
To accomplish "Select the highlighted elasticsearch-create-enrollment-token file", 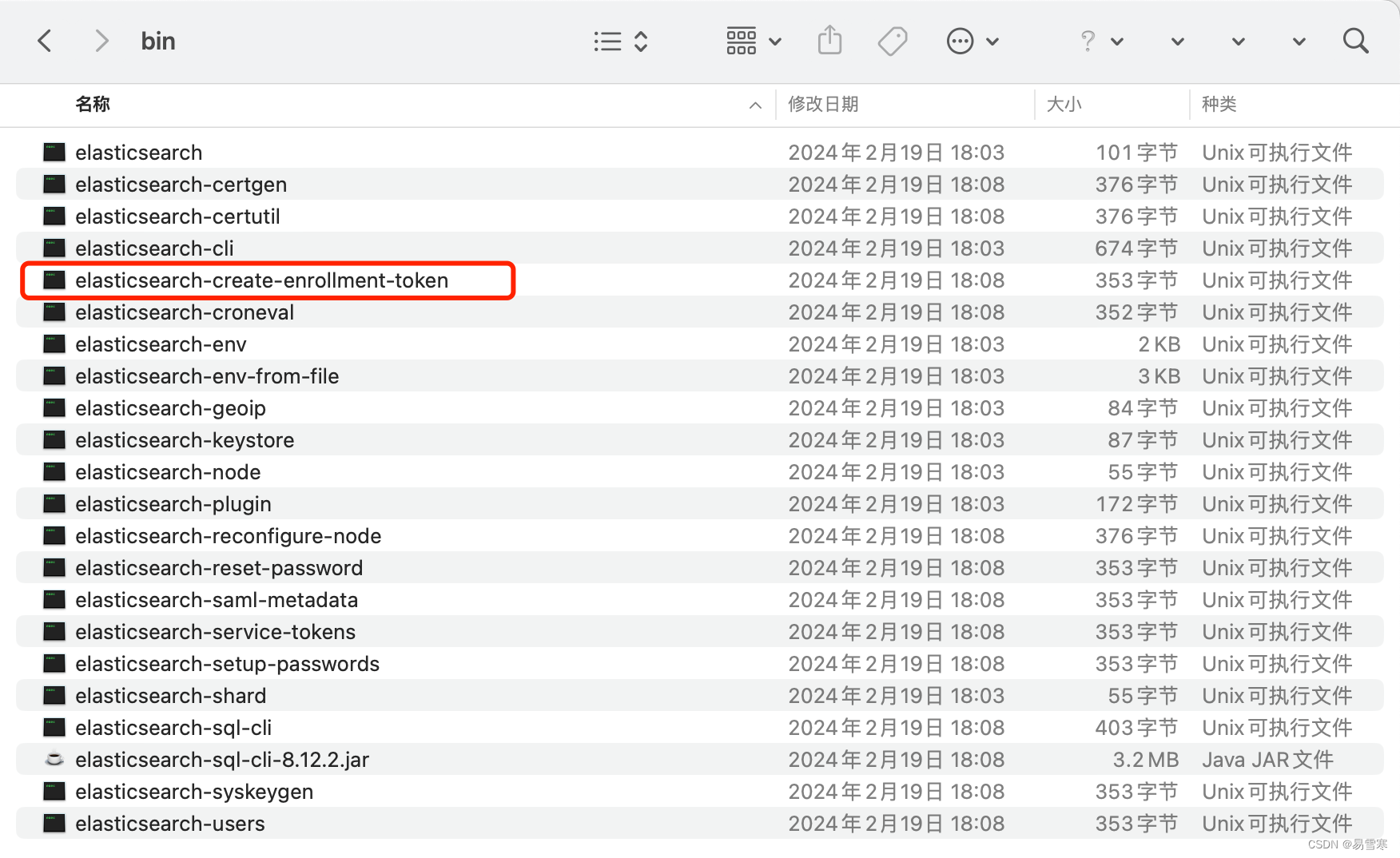I will (261, 280).
